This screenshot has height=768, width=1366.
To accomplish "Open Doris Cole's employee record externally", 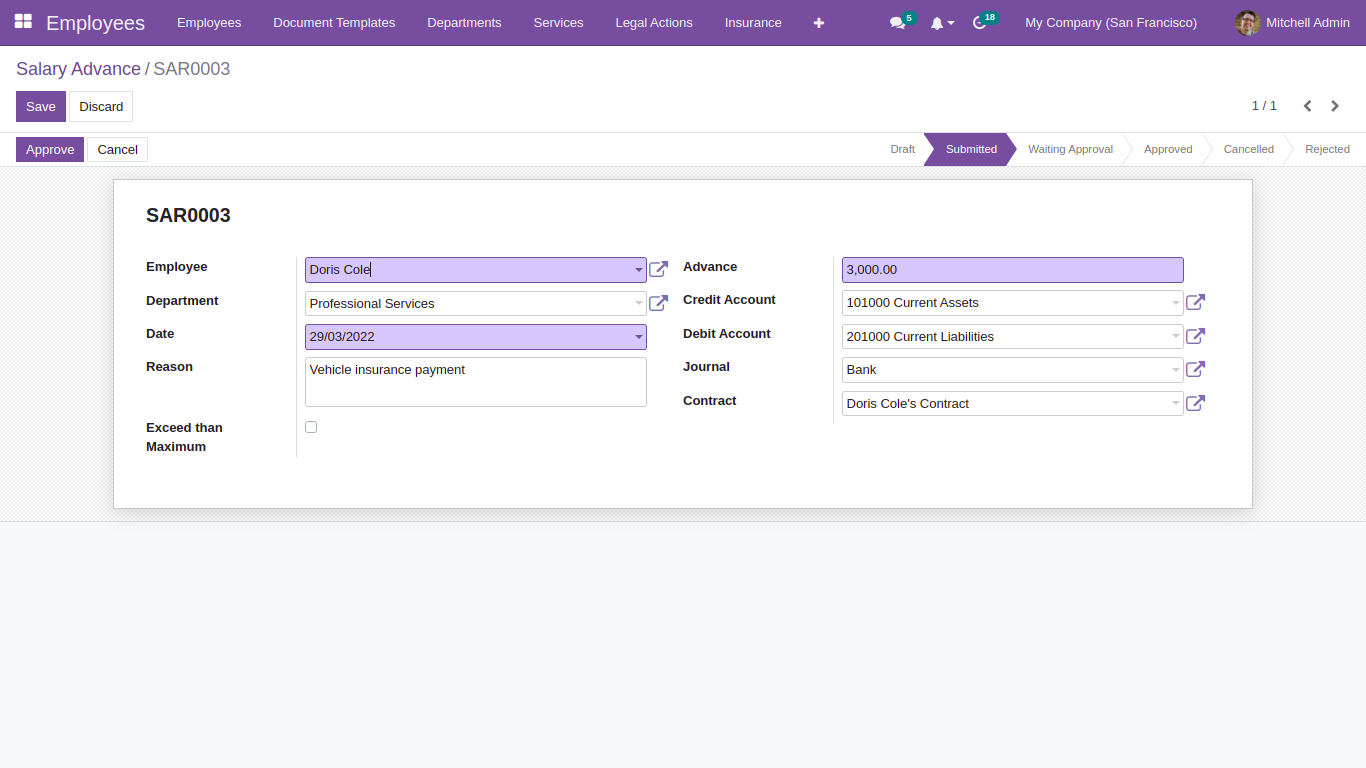I will coord(658,269).
